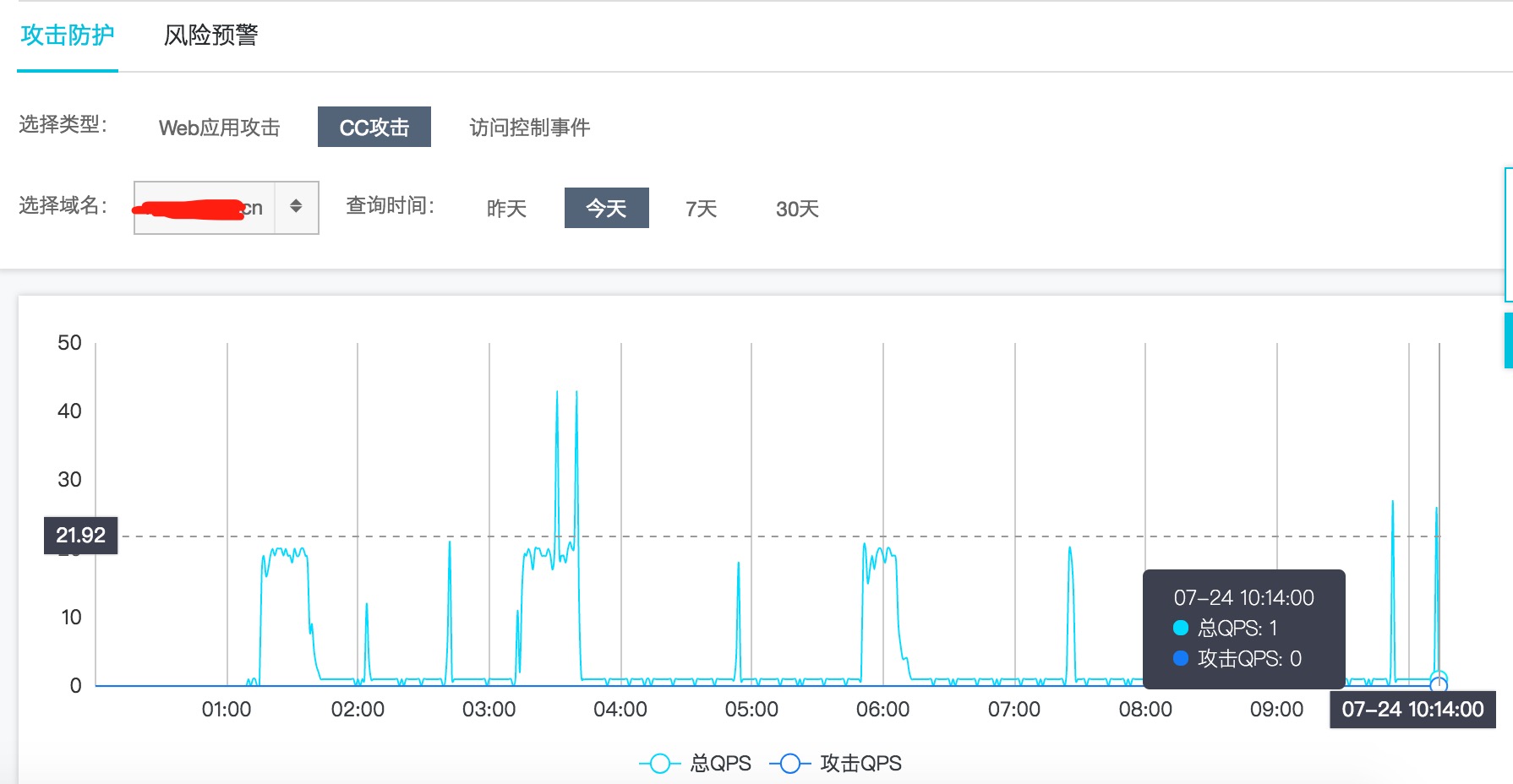
Task: Click the 07-24 10:14:00 axis time label
Action: (1412, 710)
